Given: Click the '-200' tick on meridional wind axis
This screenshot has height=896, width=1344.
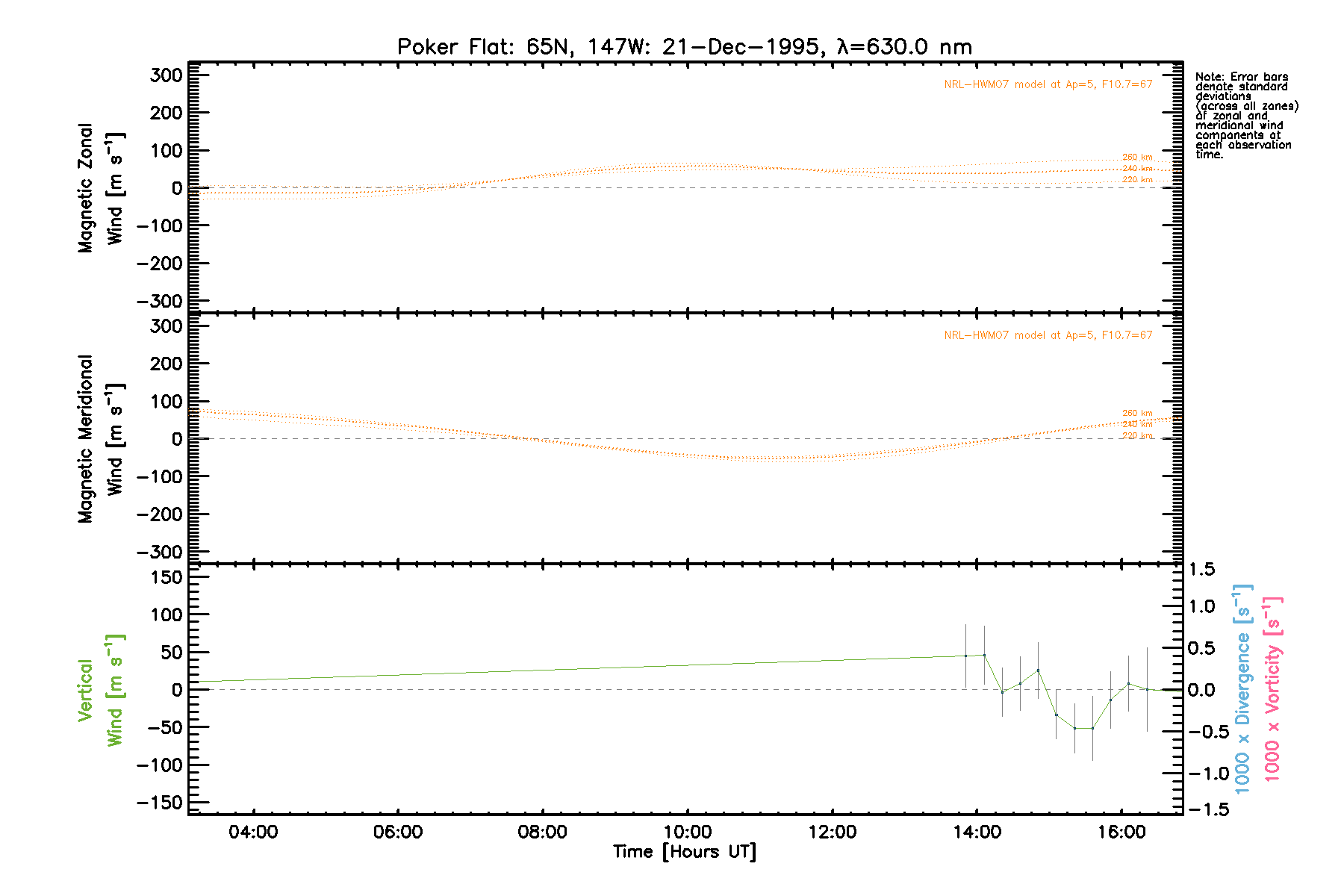Looking at the screenshot, I should coord(160,514).
